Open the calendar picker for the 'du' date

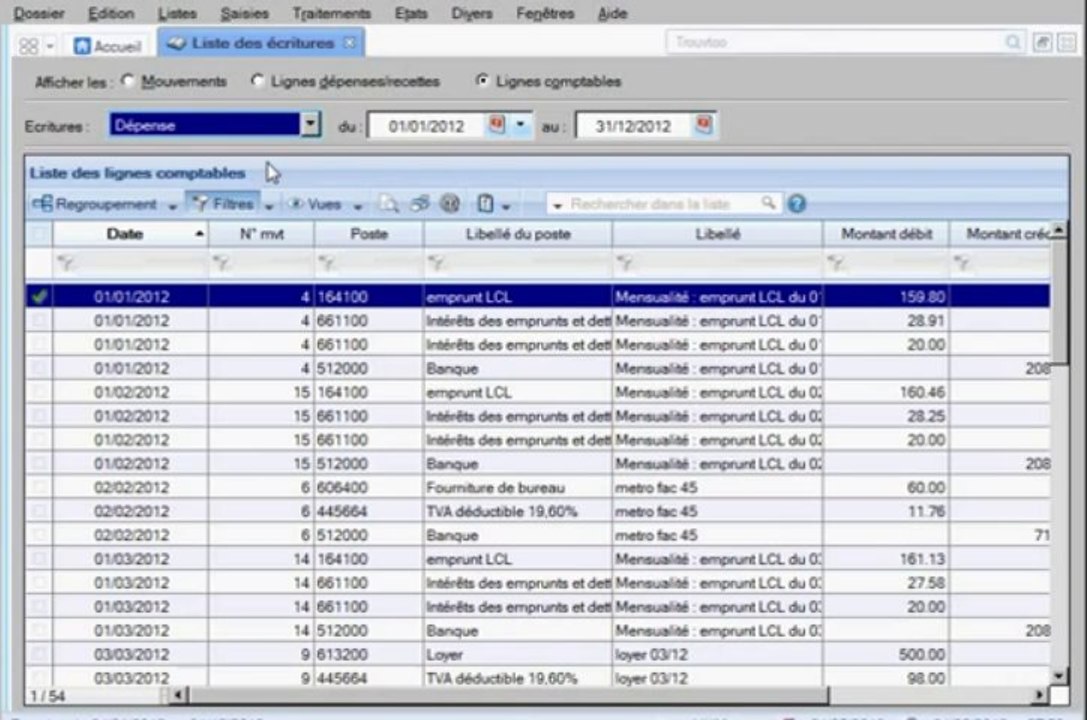click(496, 125)
